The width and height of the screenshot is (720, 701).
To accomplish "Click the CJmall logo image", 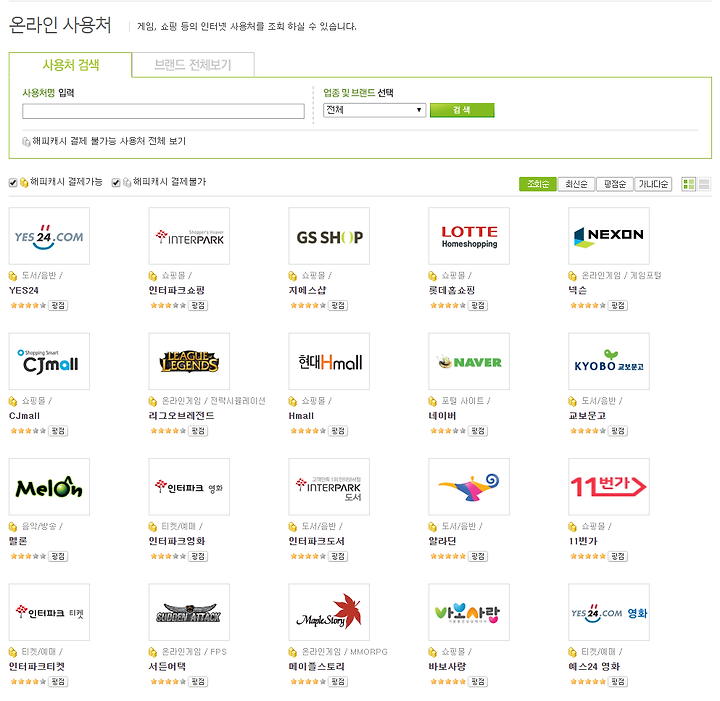I will (x=49, y=361).
